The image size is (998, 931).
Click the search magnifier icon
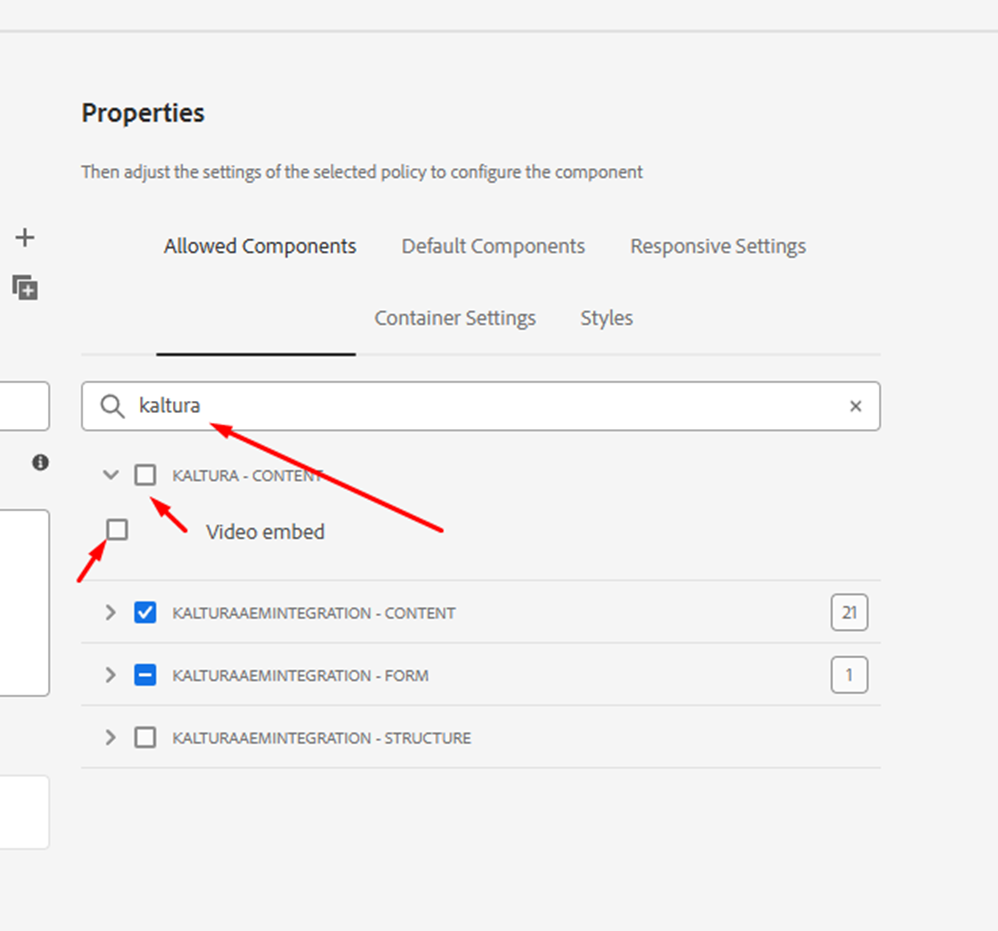[x=112, y=406]
